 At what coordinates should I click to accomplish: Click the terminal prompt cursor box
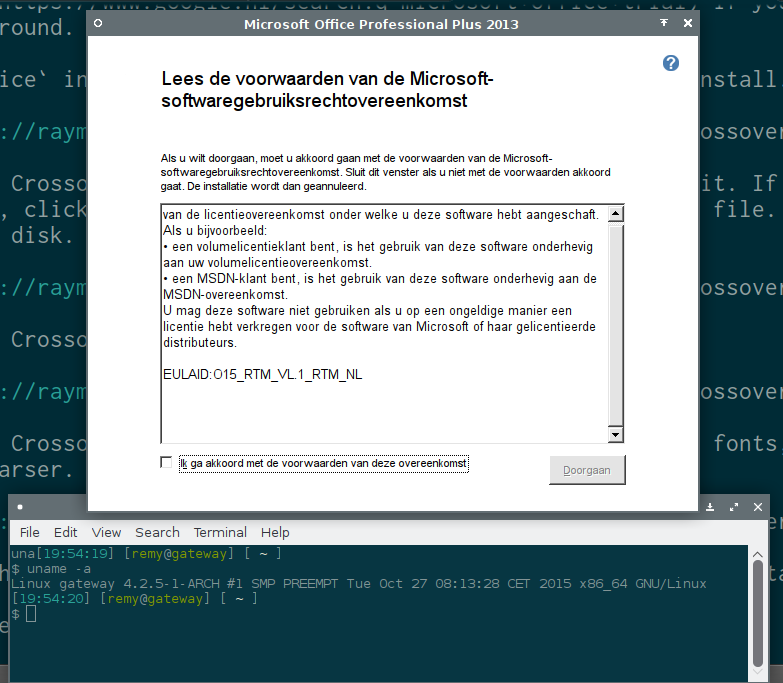[31, 614]
